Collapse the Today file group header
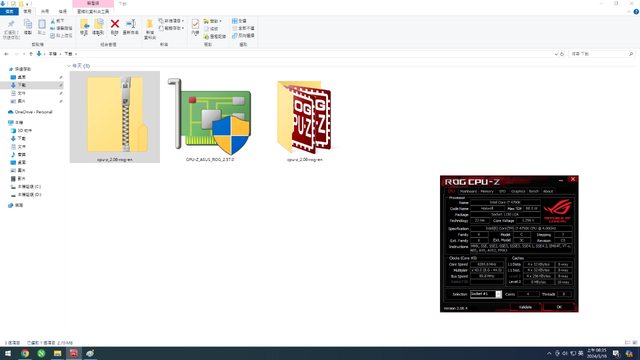The height and width of the screenshot is (360, 640). pos(69,66)
